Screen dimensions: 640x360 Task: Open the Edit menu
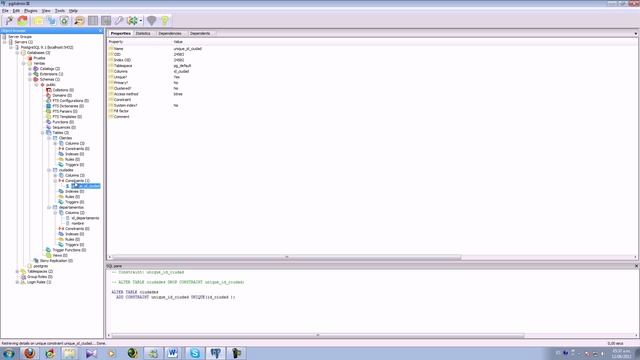click(x=16, y=11)
